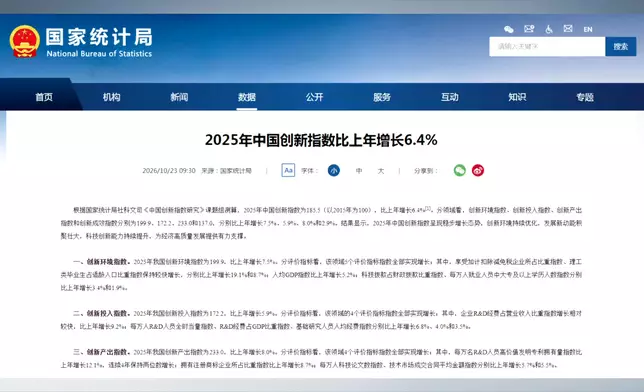Click the heading 一、创新环境指数
Image resolution: width=644 pixels, height=392 pixels.
[x=101, y=261]
